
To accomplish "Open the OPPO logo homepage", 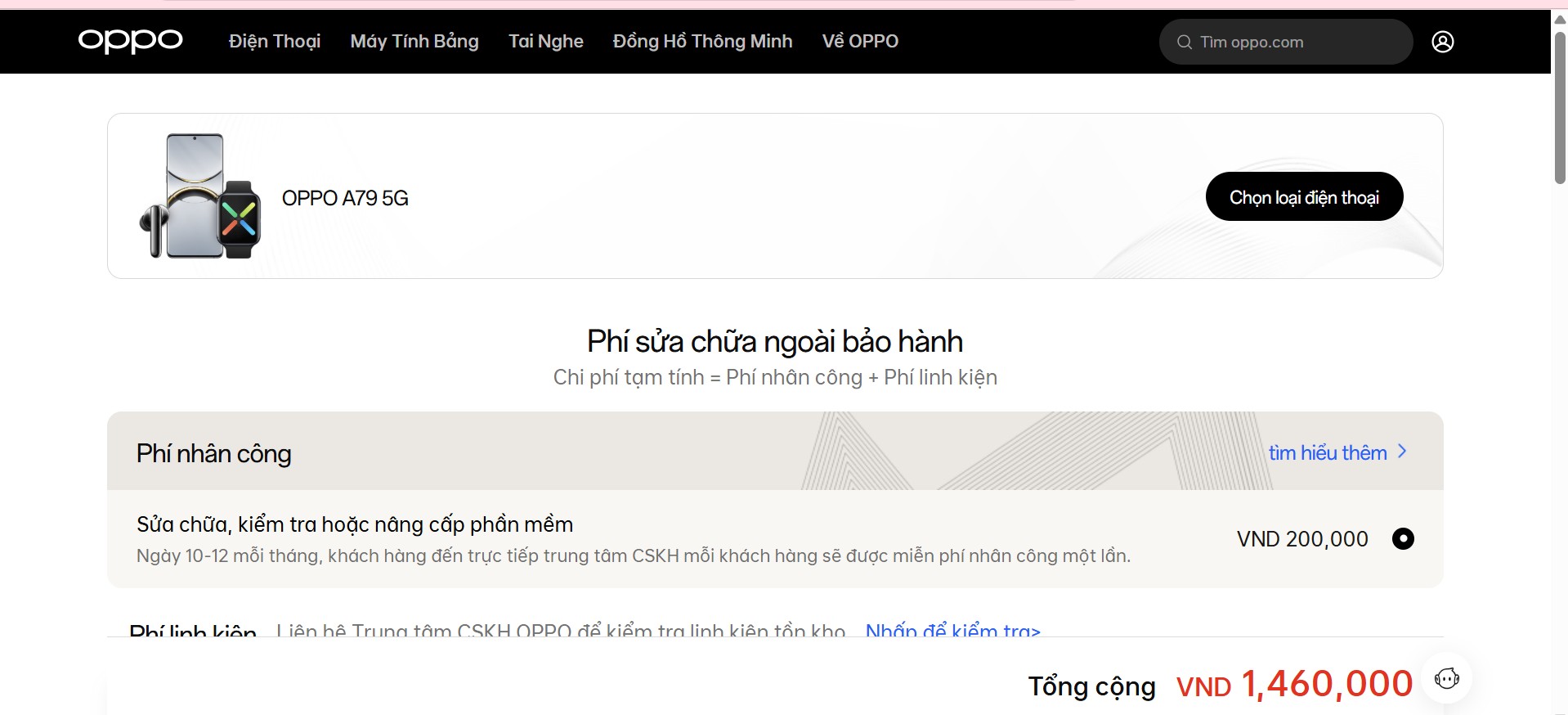I will 130,41.
